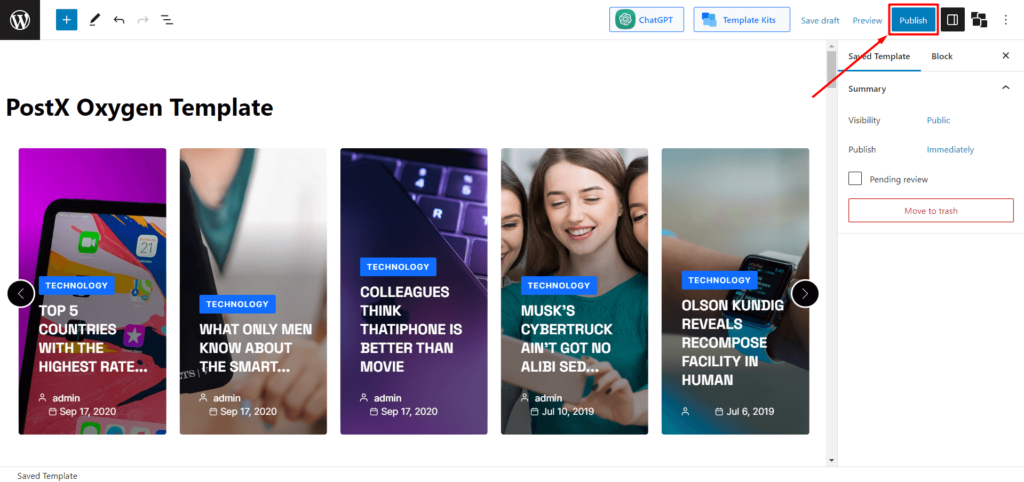Screen dimensions: 1024x482
Task: Click Technology tag on Olson Kundig card
Action: coord(719,280)
